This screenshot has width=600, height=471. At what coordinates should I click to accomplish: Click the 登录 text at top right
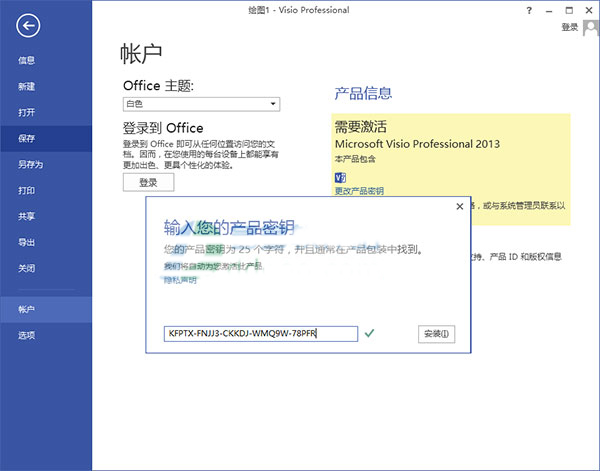pos(570,27)
